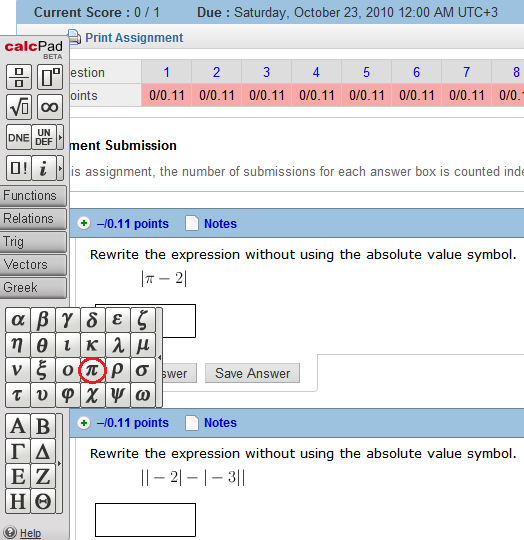This screenshot has width=524, height=540.
Task: Select the circled pi Greek letter
Action: tap(92, 370)
